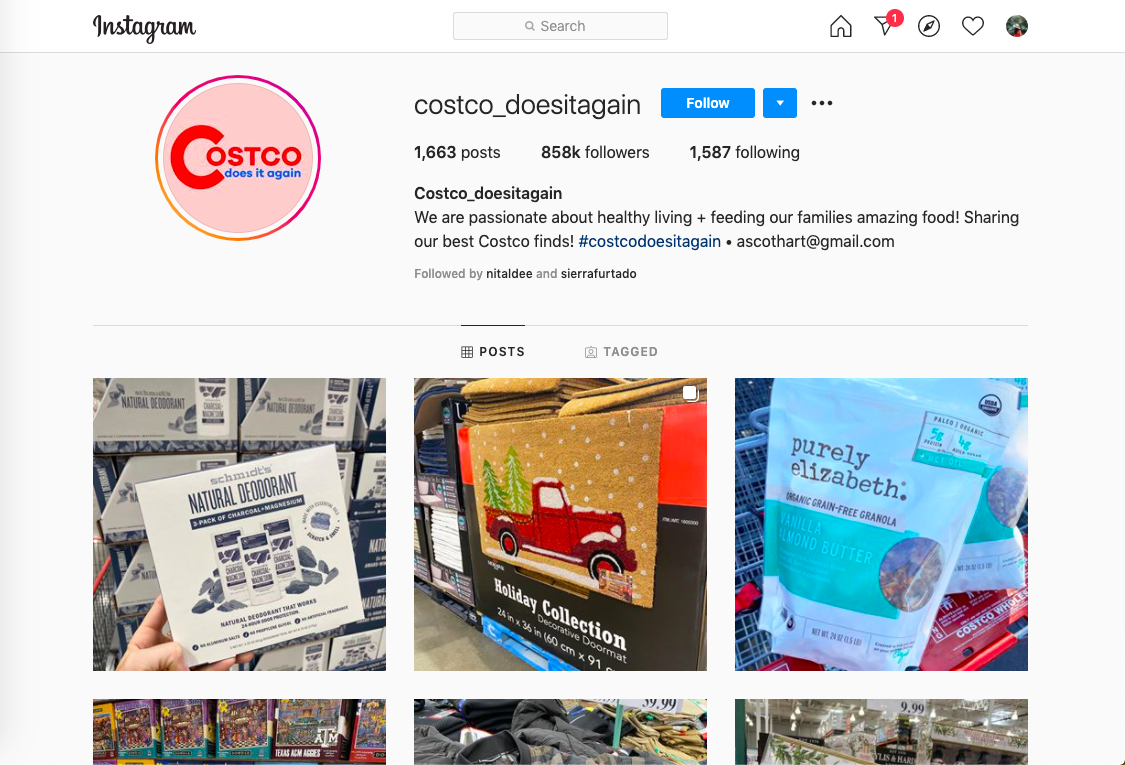Viewport: 1125px width, 765px height.
Task: Open activity feed heart icon
Action: point(972,27)
